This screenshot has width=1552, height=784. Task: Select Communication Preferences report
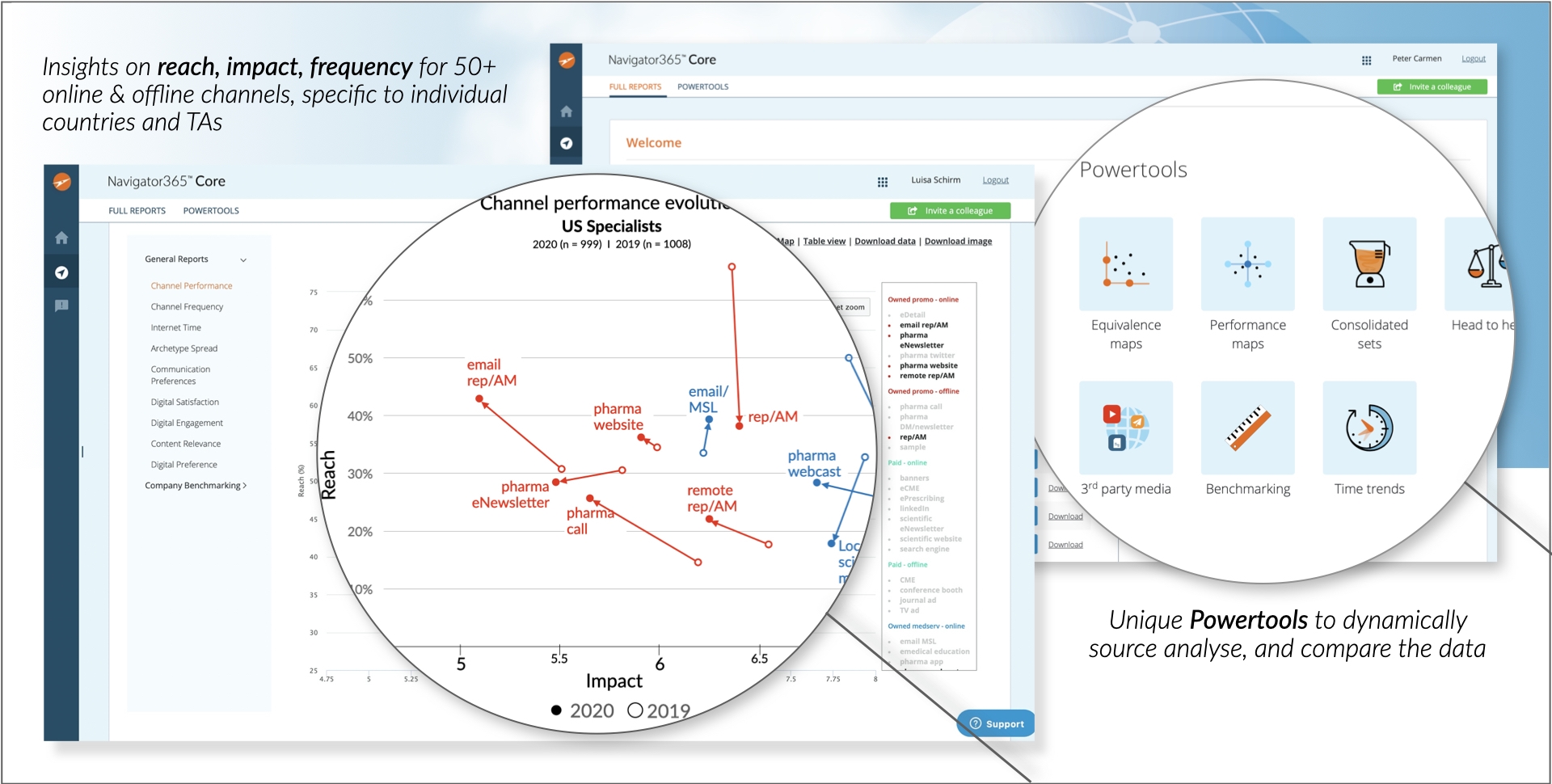[180, 375]
